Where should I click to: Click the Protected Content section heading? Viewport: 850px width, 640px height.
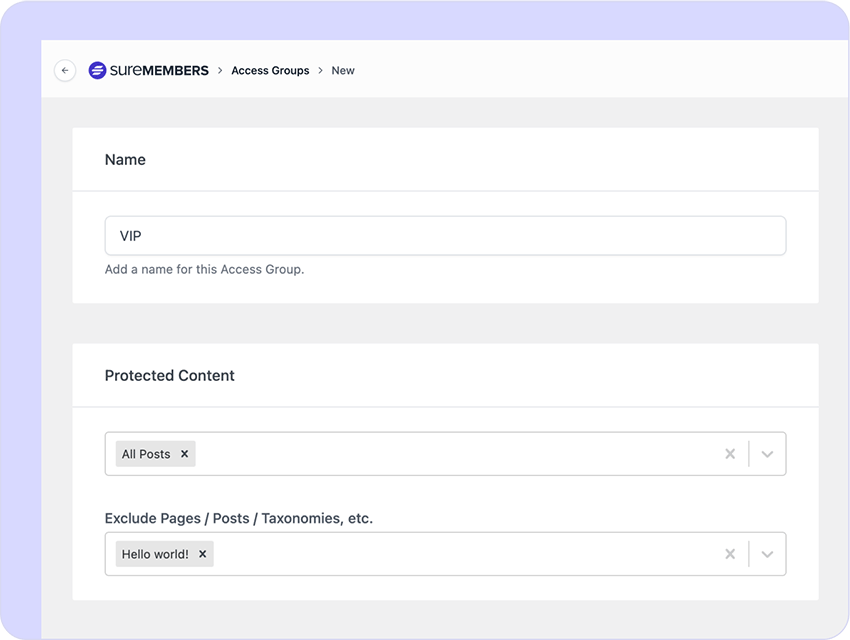(x=170, y=376)
